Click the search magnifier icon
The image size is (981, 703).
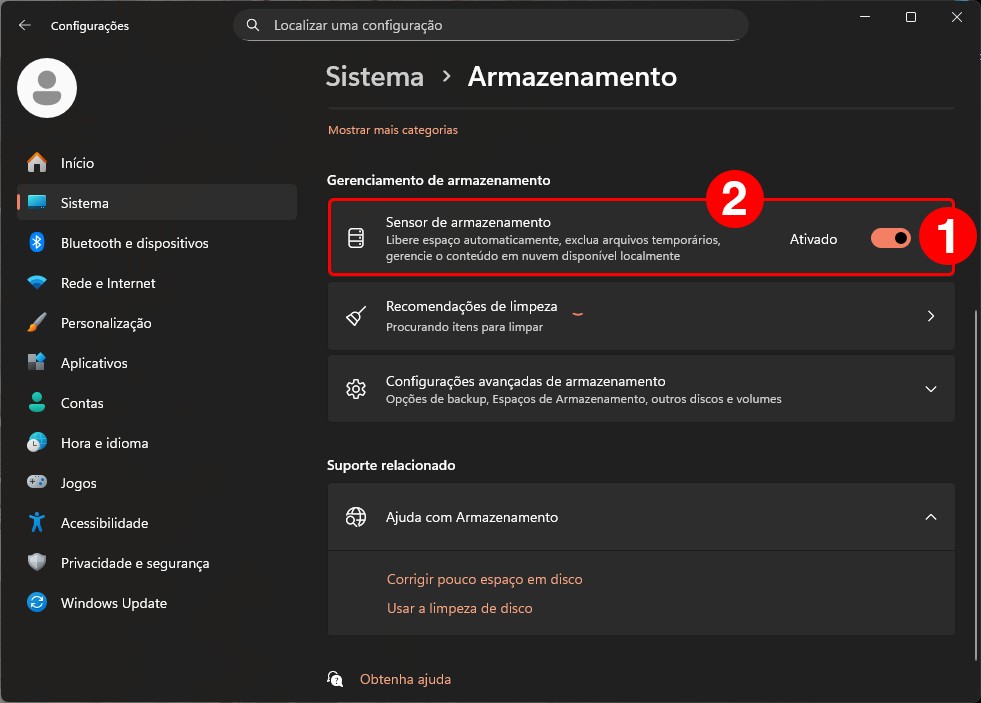click(253, 25)
